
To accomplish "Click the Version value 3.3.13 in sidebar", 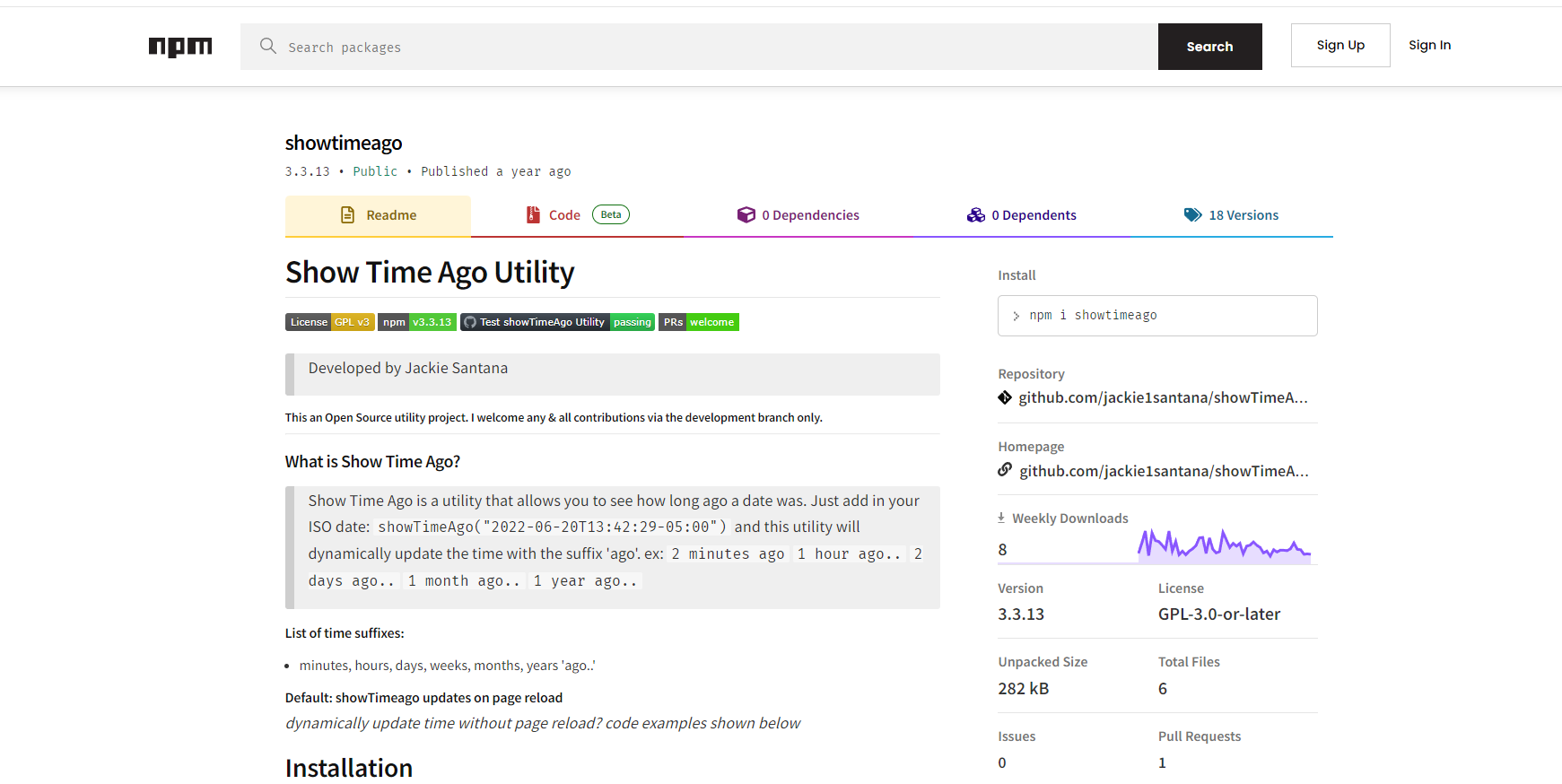I will click(1021, 614).
